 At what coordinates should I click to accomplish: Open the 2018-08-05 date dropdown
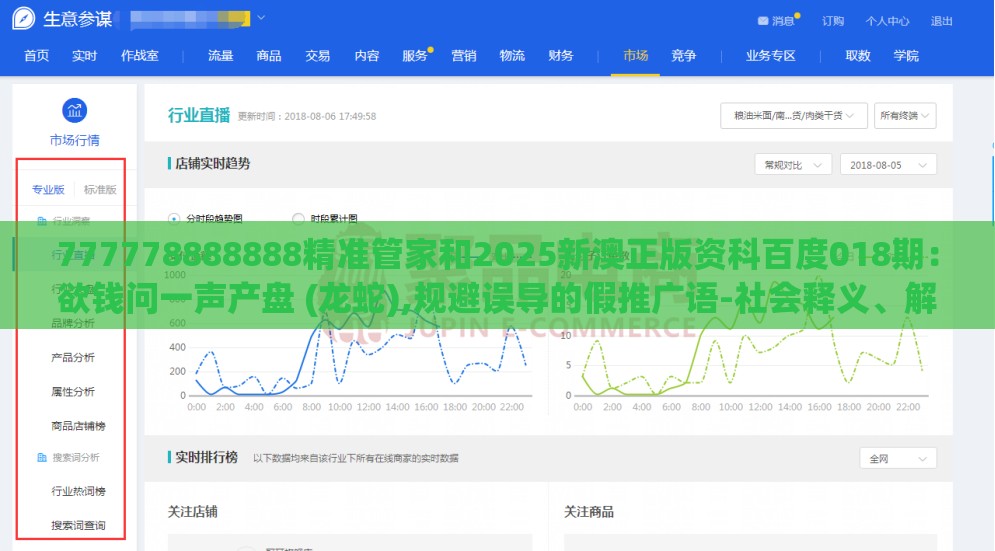coord(888,165)
